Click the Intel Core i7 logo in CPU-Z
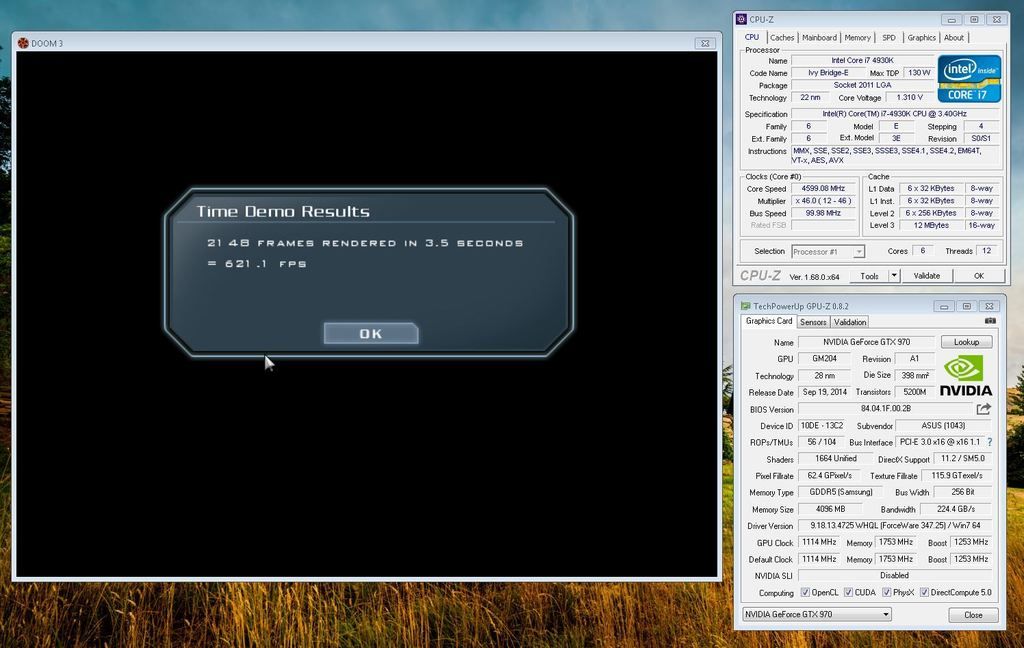This screenshot has width=1024, height=648. click(x=969, y=78)
